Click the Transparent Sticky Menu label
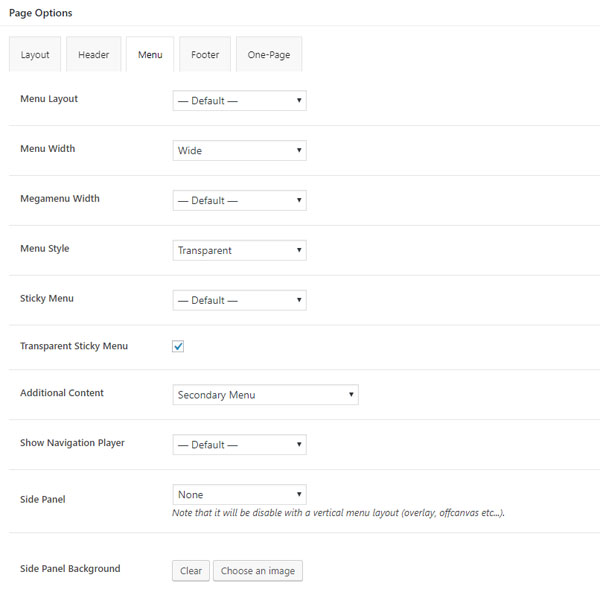The image size is (600, 601). (x=74, y=346)
